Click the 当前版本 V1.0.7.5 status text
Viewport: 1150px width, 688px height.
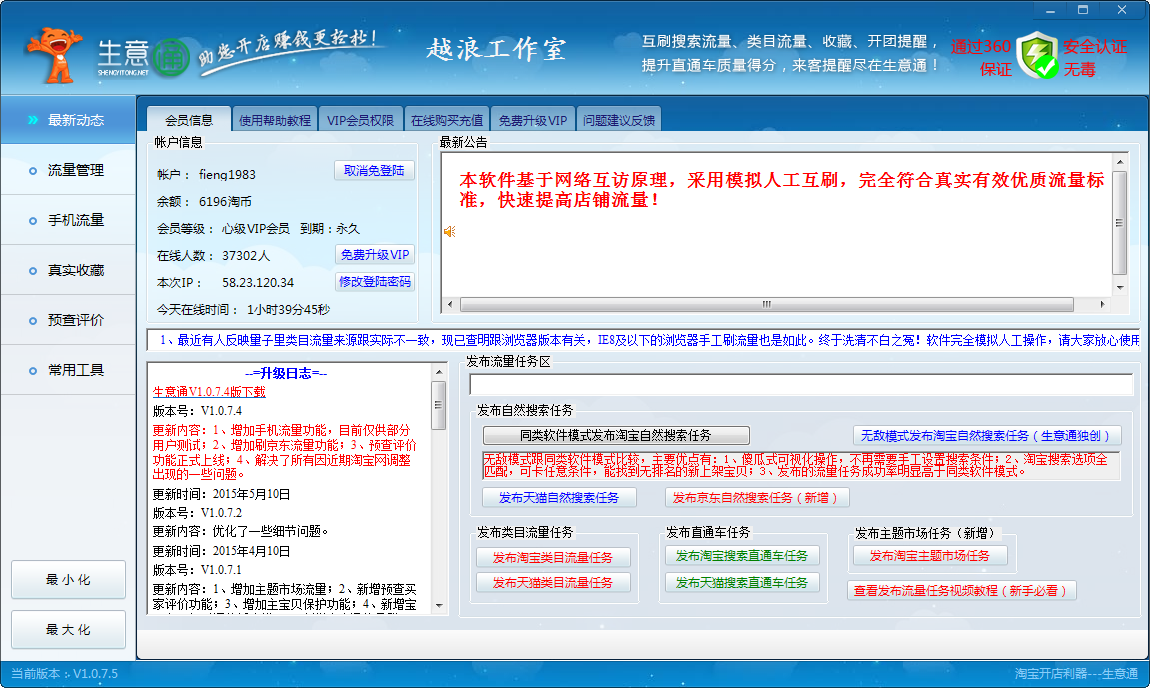[x=65, y=673]
